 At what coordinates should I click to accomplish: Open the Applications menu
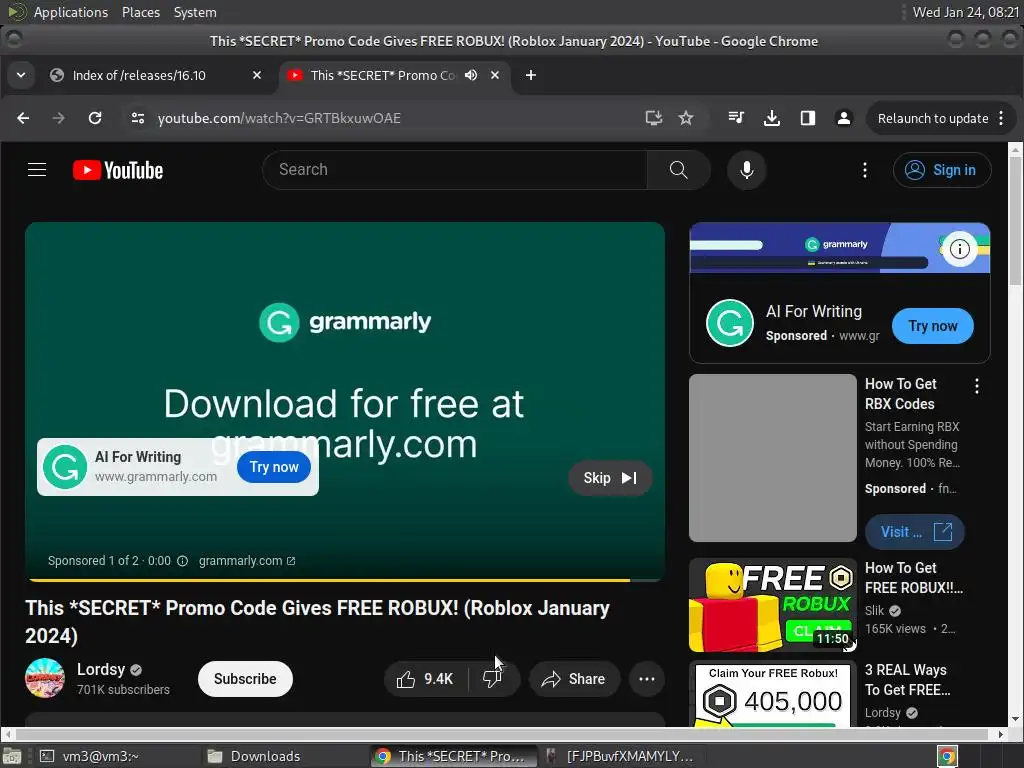pyautogui.click(x=71, y=12)
